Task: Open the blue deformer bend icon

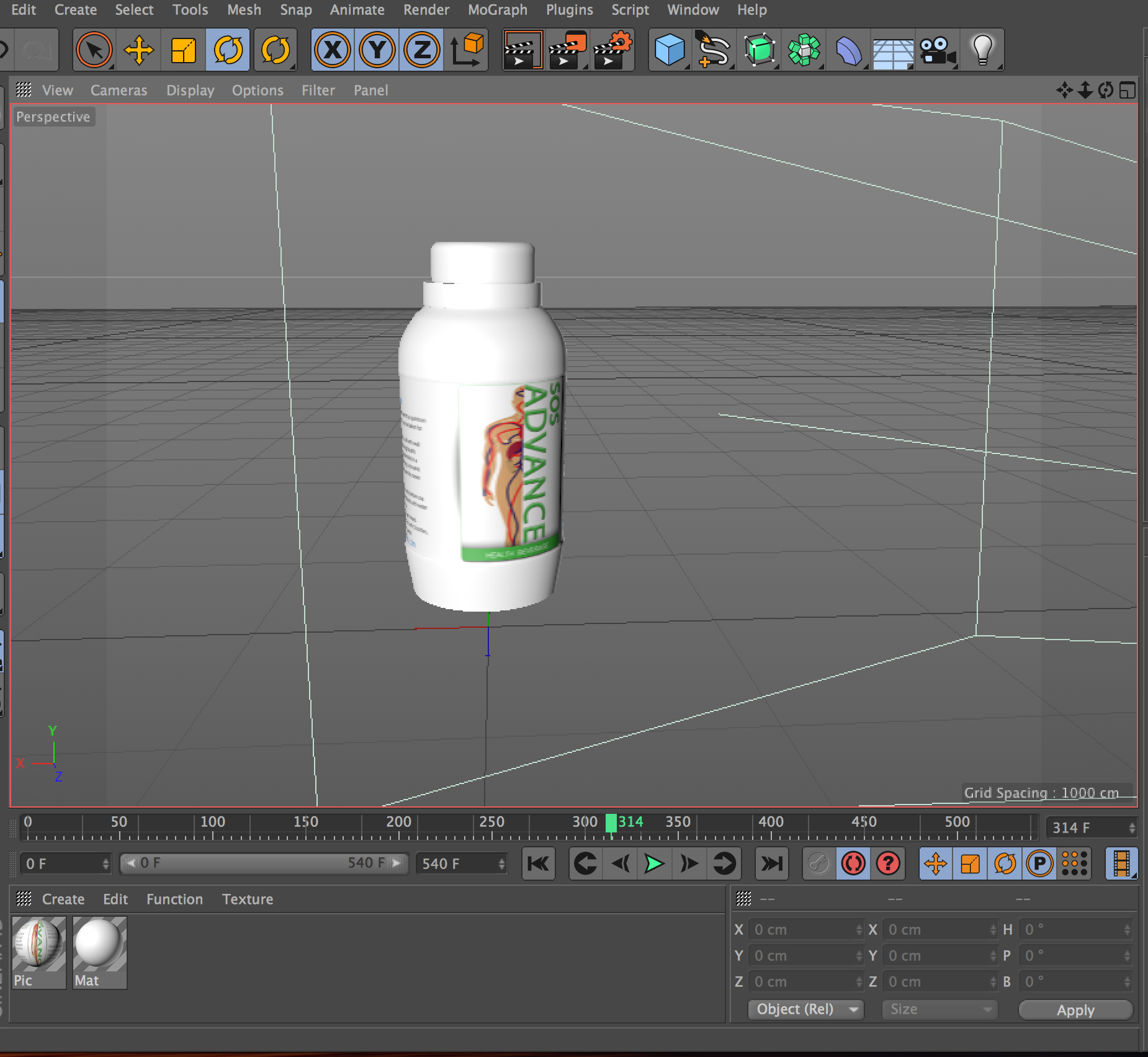Action: click(x=849, y=50)
